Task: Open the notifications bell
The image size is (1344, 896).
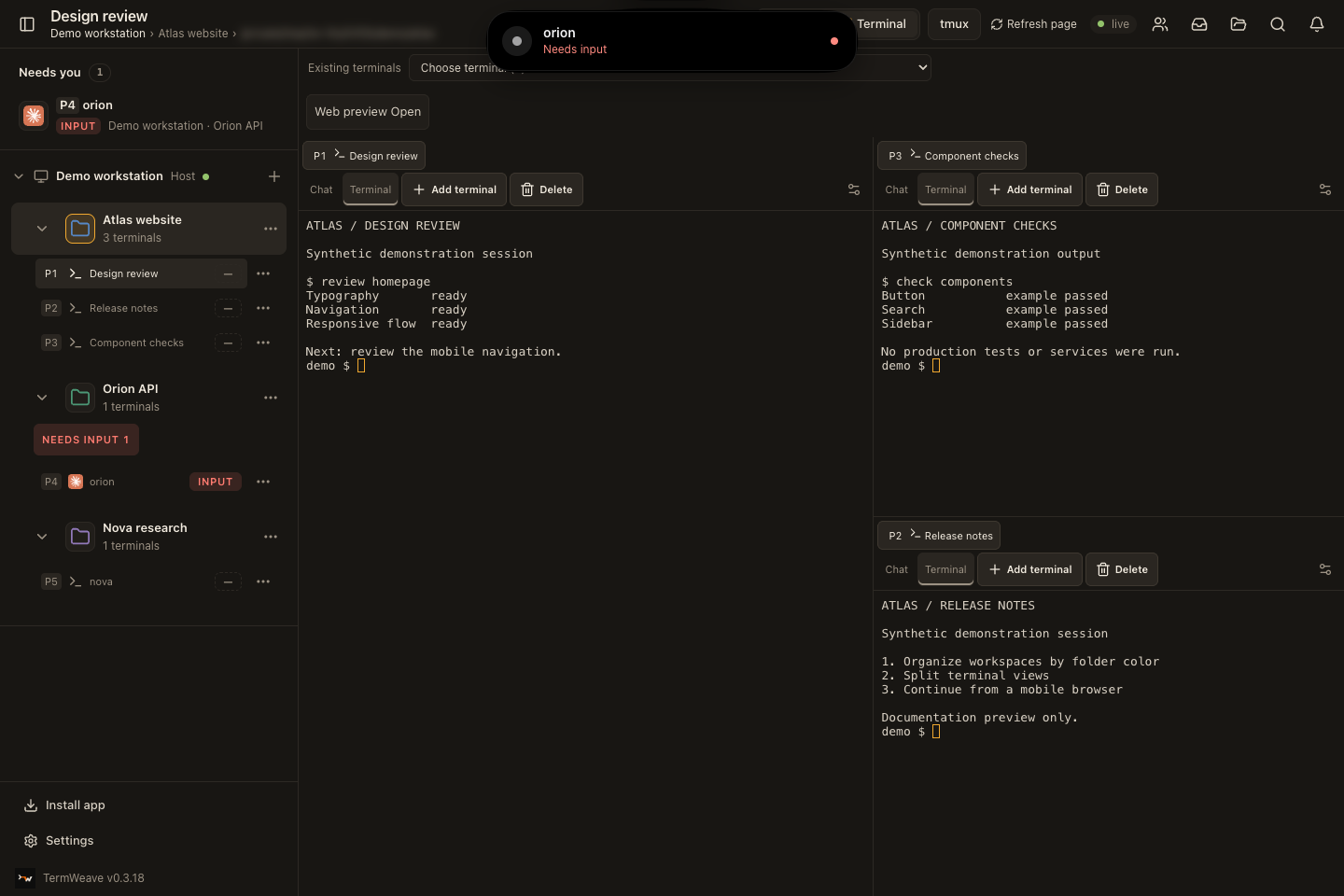Action: [x=1317, y=24]
